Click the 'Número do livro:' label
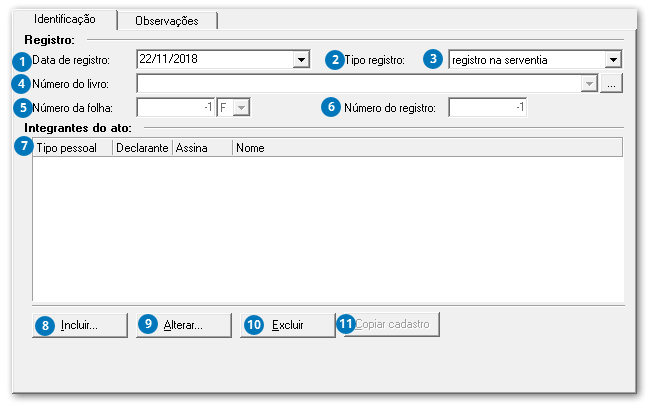The height and width of the screenshot is (407, 650). (x=70, y=84)
